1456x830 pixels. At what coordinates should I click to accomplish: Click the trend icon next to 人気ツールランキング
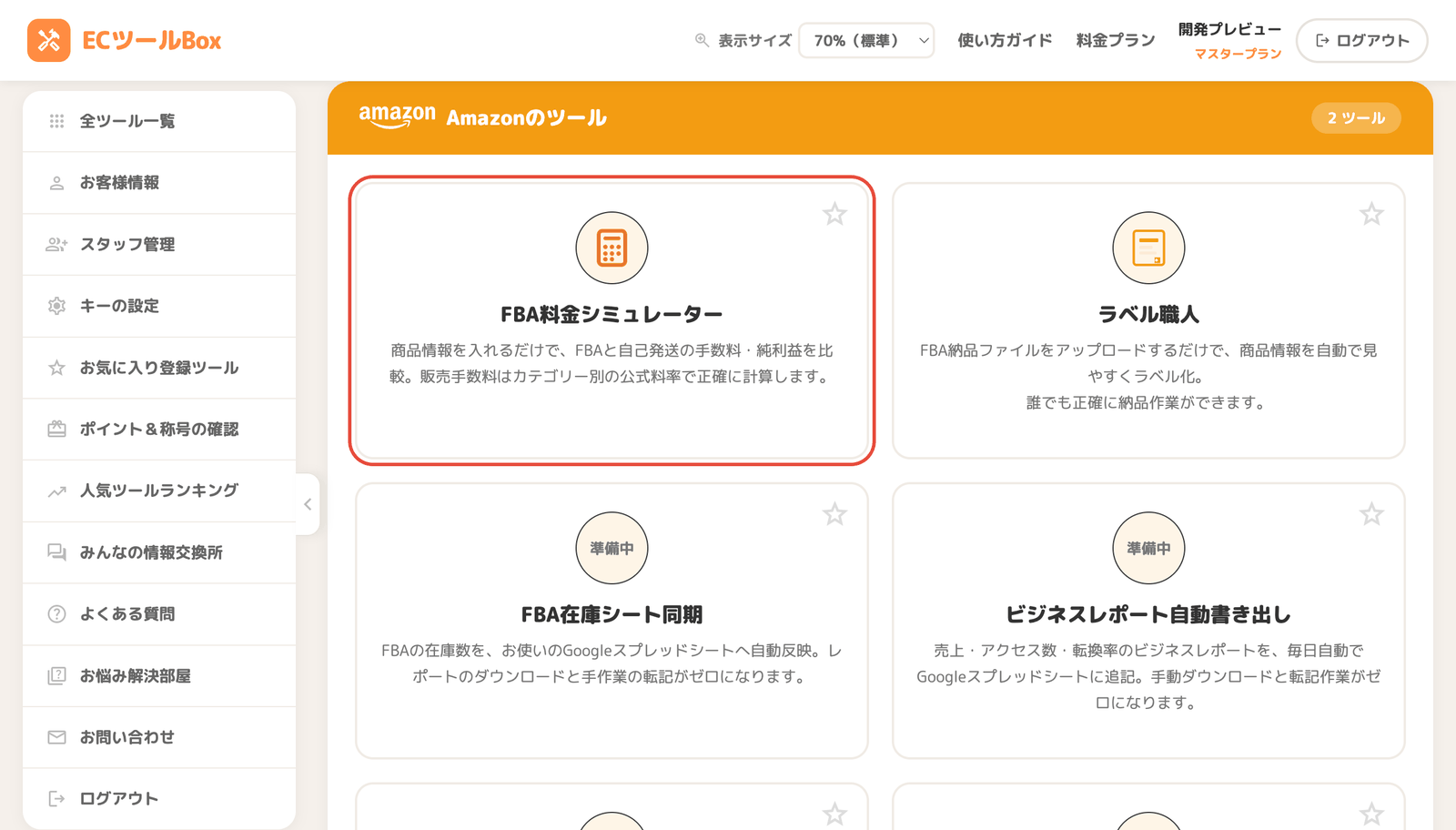coord(56,491)
